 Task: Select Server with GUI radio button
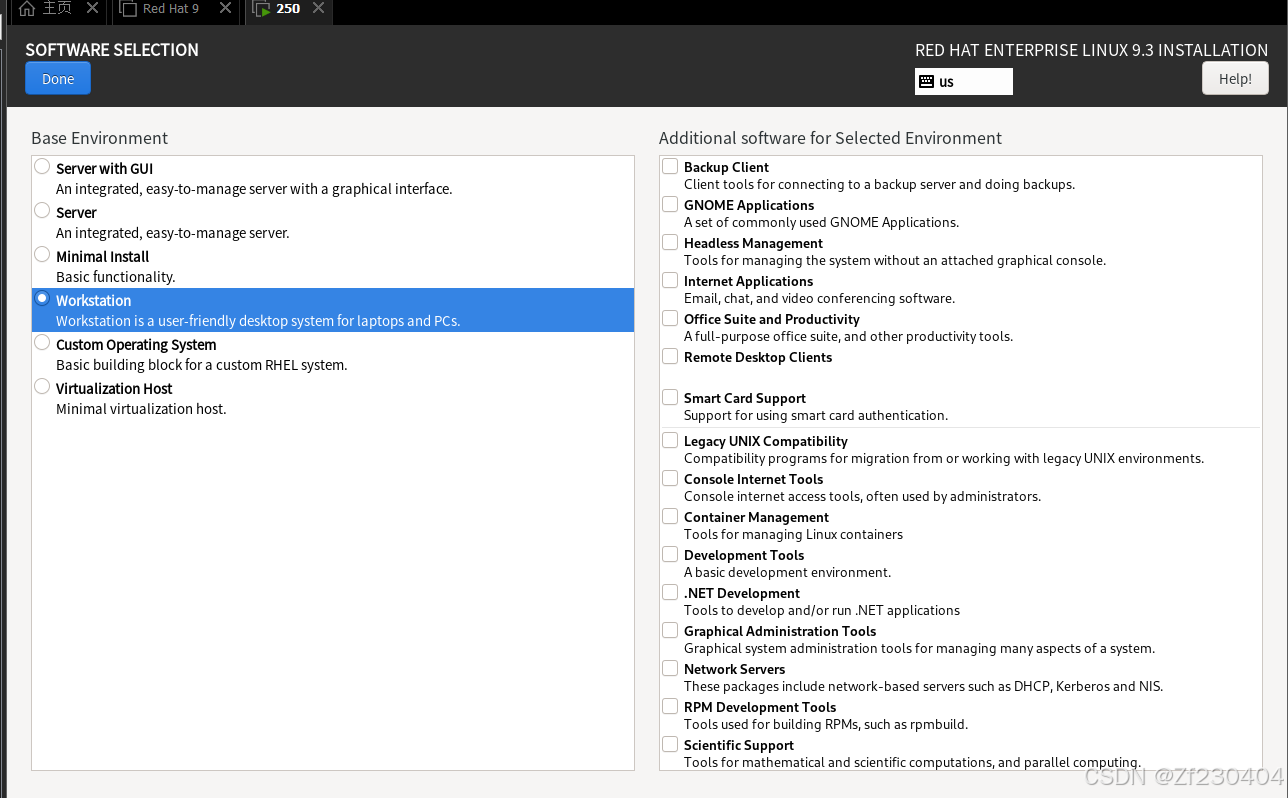click(42, 166)
